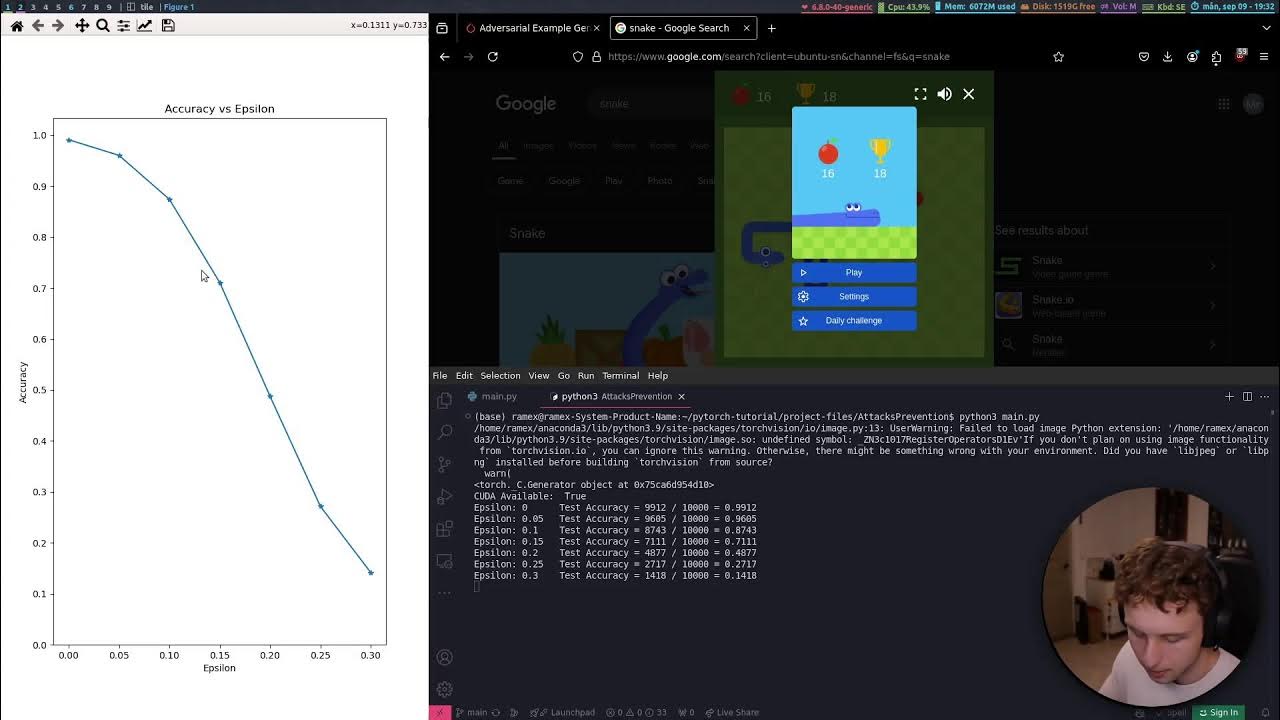Open the VS Code View menu
This screenshot has height=720, width=1280.
coord(539,376)
